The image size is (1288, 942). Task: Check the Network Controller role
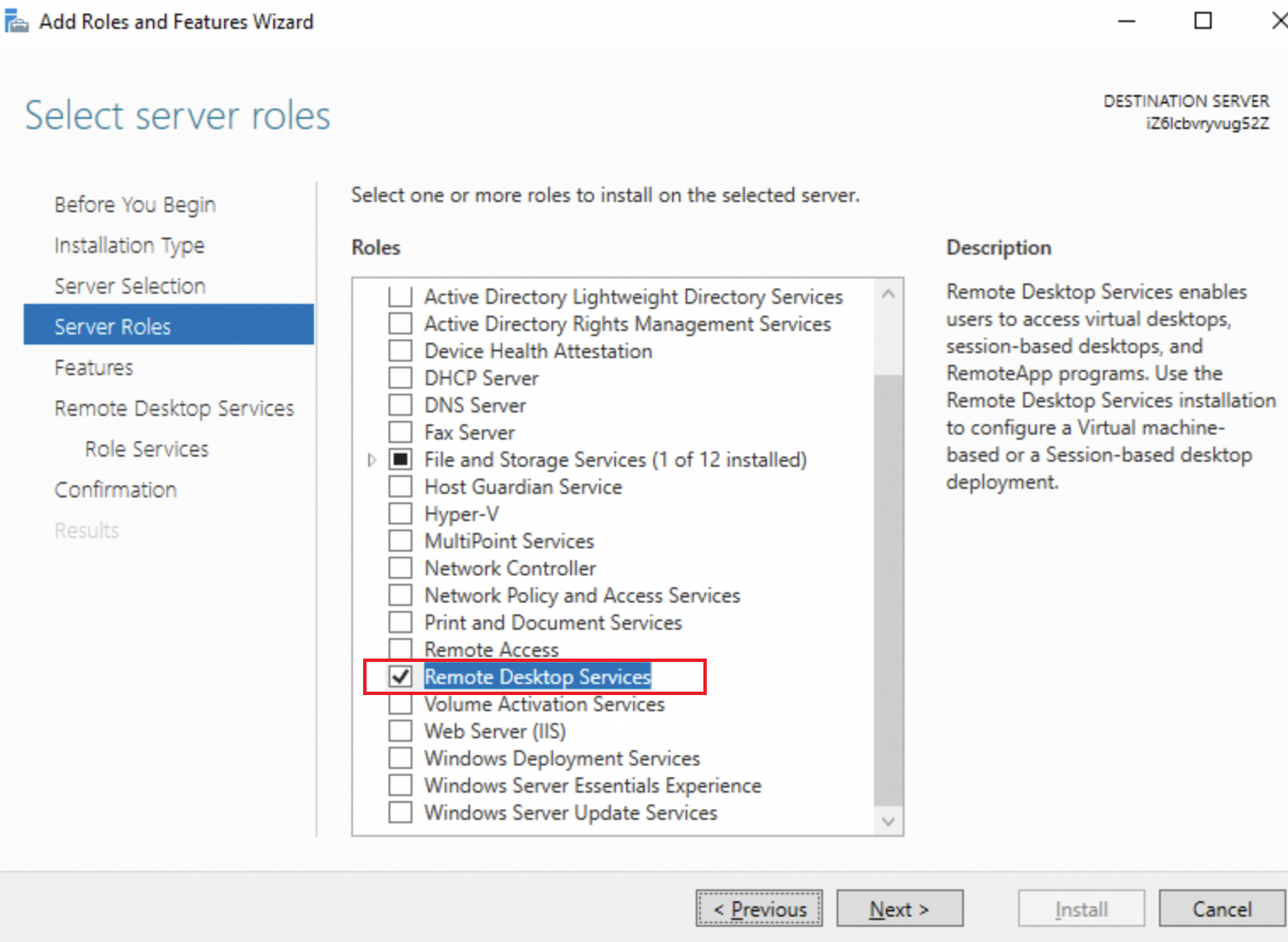coord(400,568)
